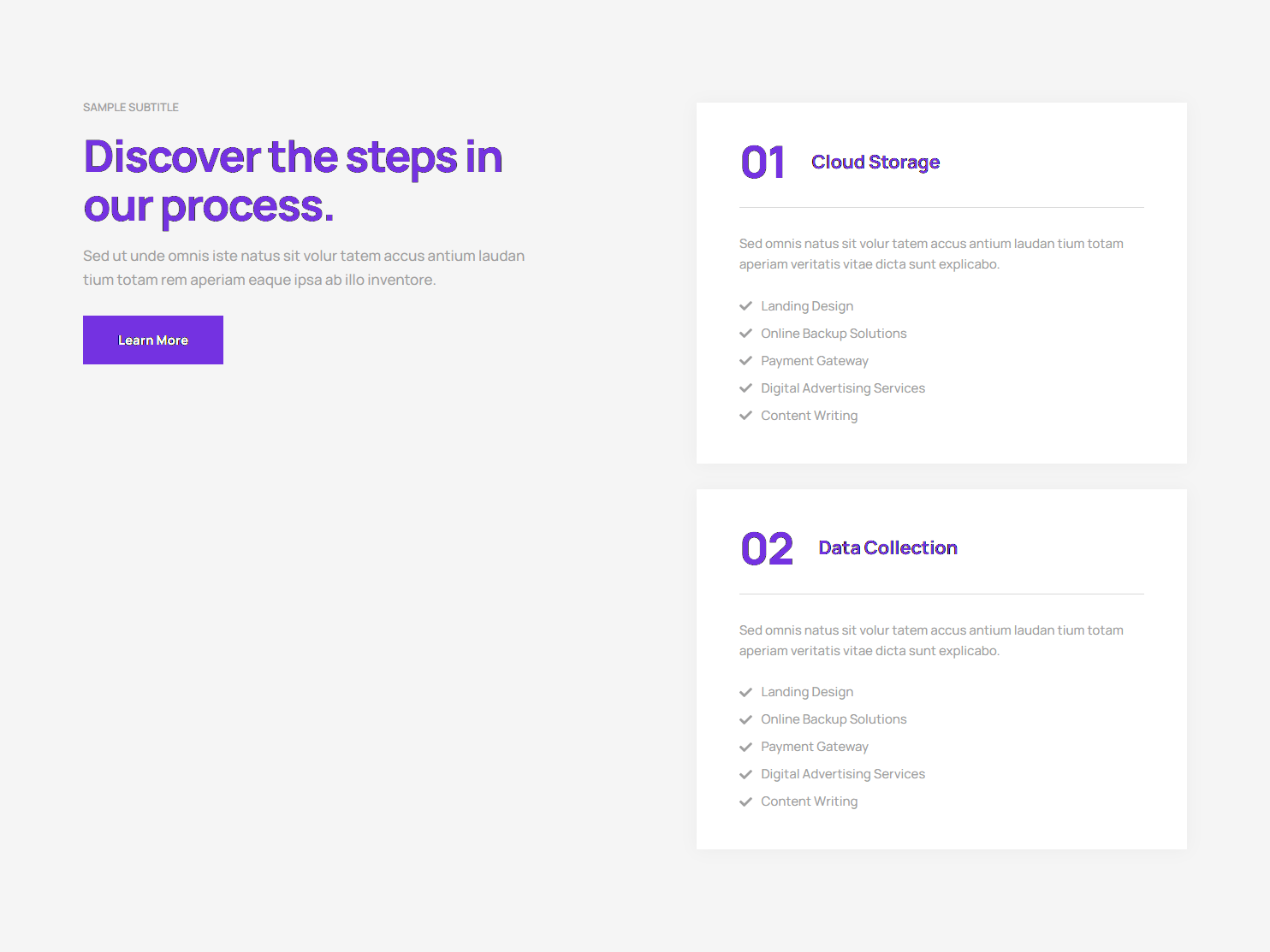Click the description paragraph in Data Collection card
Image resolution: width=1270 pixels, height=952 pixels.
click(931, 641)
